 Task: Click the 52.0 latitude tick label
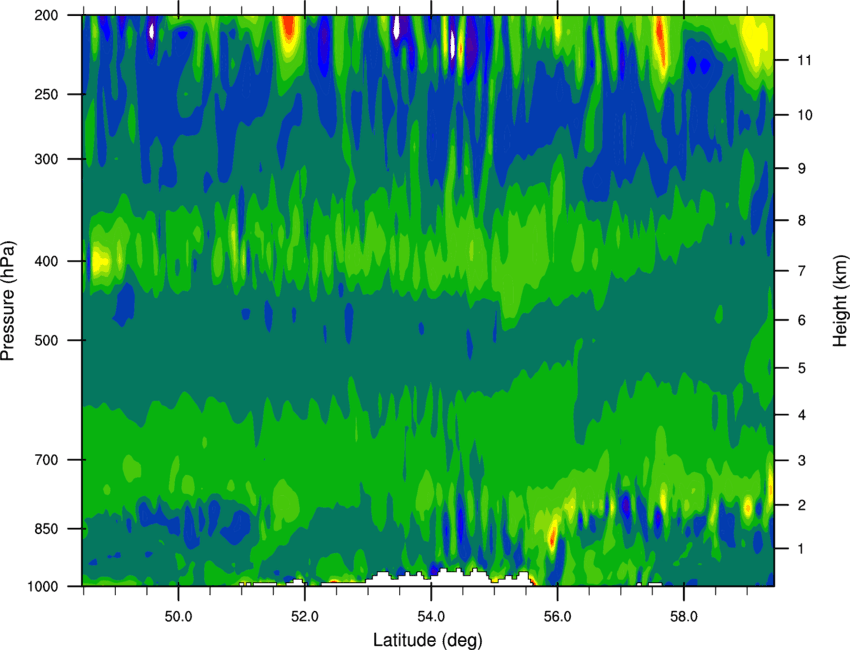(x=305, y=617)
